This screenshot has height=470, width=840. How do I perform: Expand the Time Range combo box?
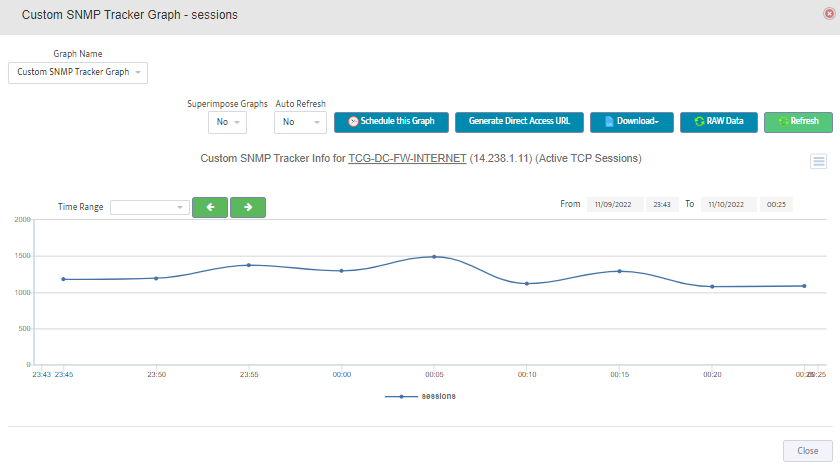pos(150,207)
